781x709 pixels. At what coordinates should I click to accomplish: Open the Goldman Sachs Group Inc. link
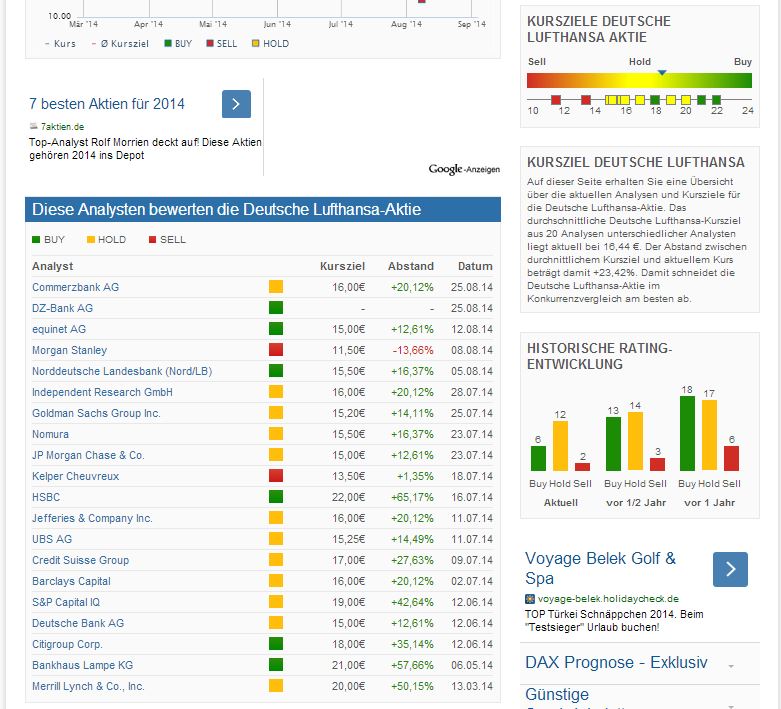(x=96, y=413)
